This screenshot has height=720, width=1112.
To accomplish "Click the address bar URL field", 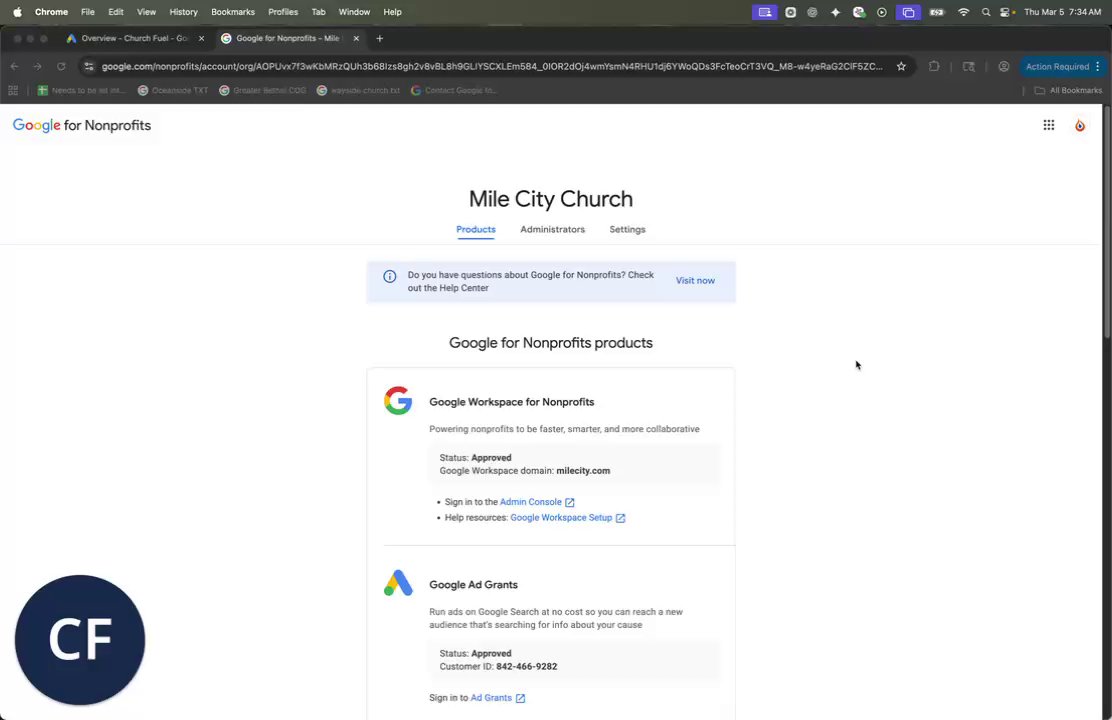I will [x=492, y=67].
